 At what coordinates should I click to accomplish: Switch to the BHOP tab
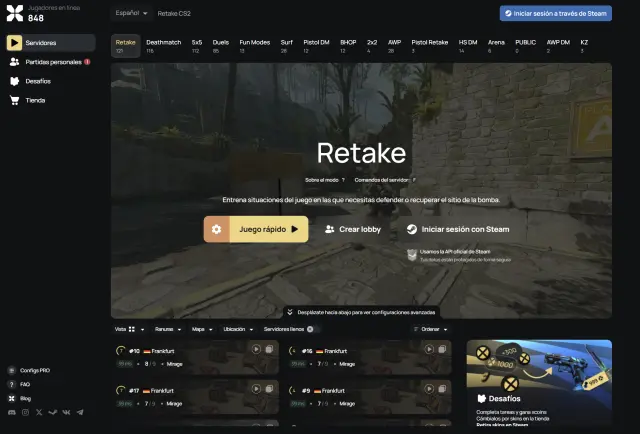click(x=348, y=46)
